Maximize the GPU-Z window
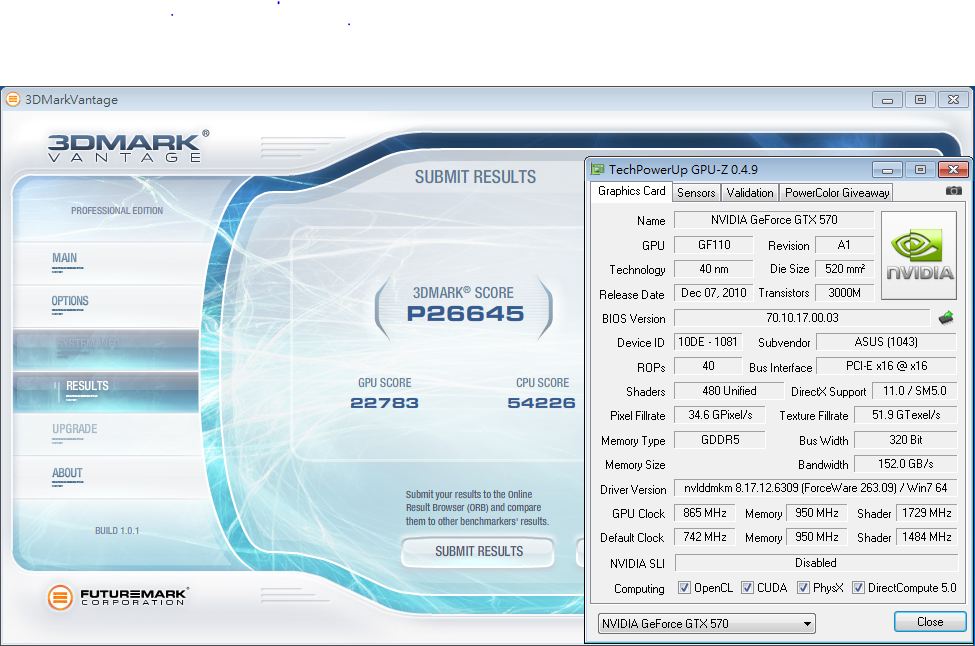The width and height of the screenshot is (975, 646). [920, 169]
